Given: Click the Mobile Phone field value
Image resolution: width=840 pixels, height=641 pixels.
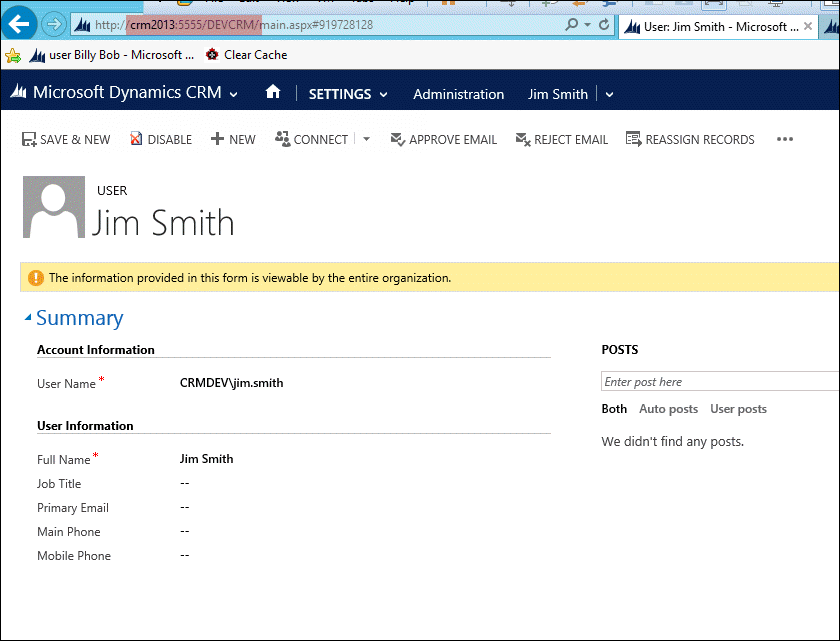Looking at the screenshot, I should point(185,555).
